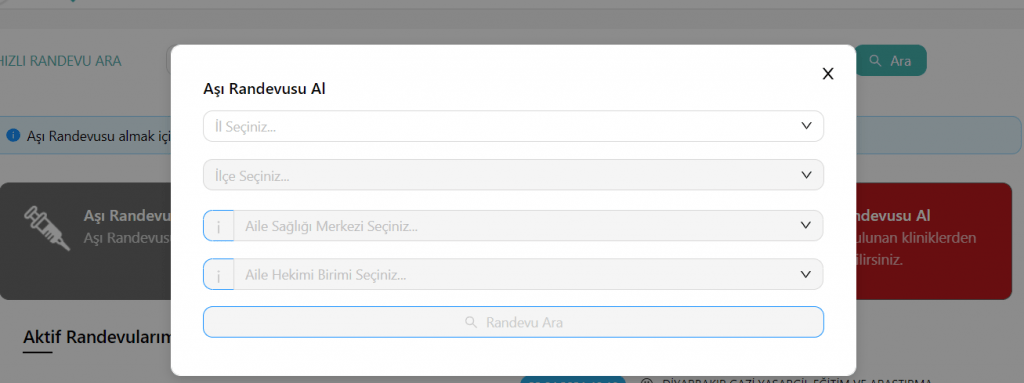
Task: Click the İlçe Seçiniz placeholder text
Action: click(252, 176)
